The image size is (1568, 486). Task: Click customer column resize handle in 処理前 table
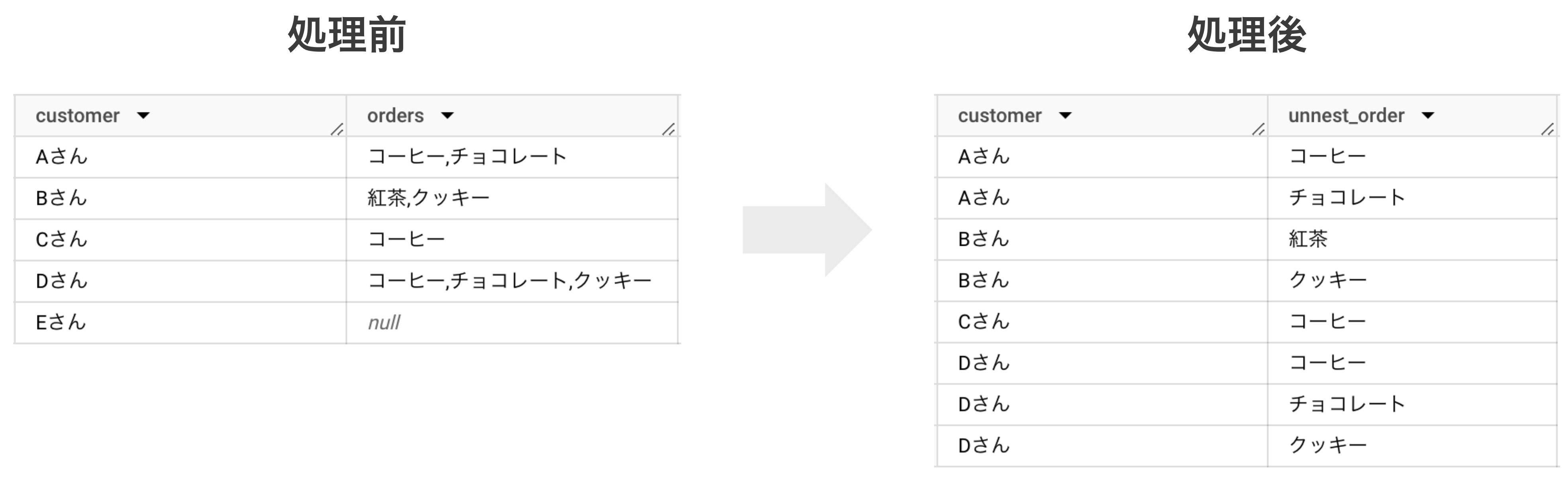[337, 129]
